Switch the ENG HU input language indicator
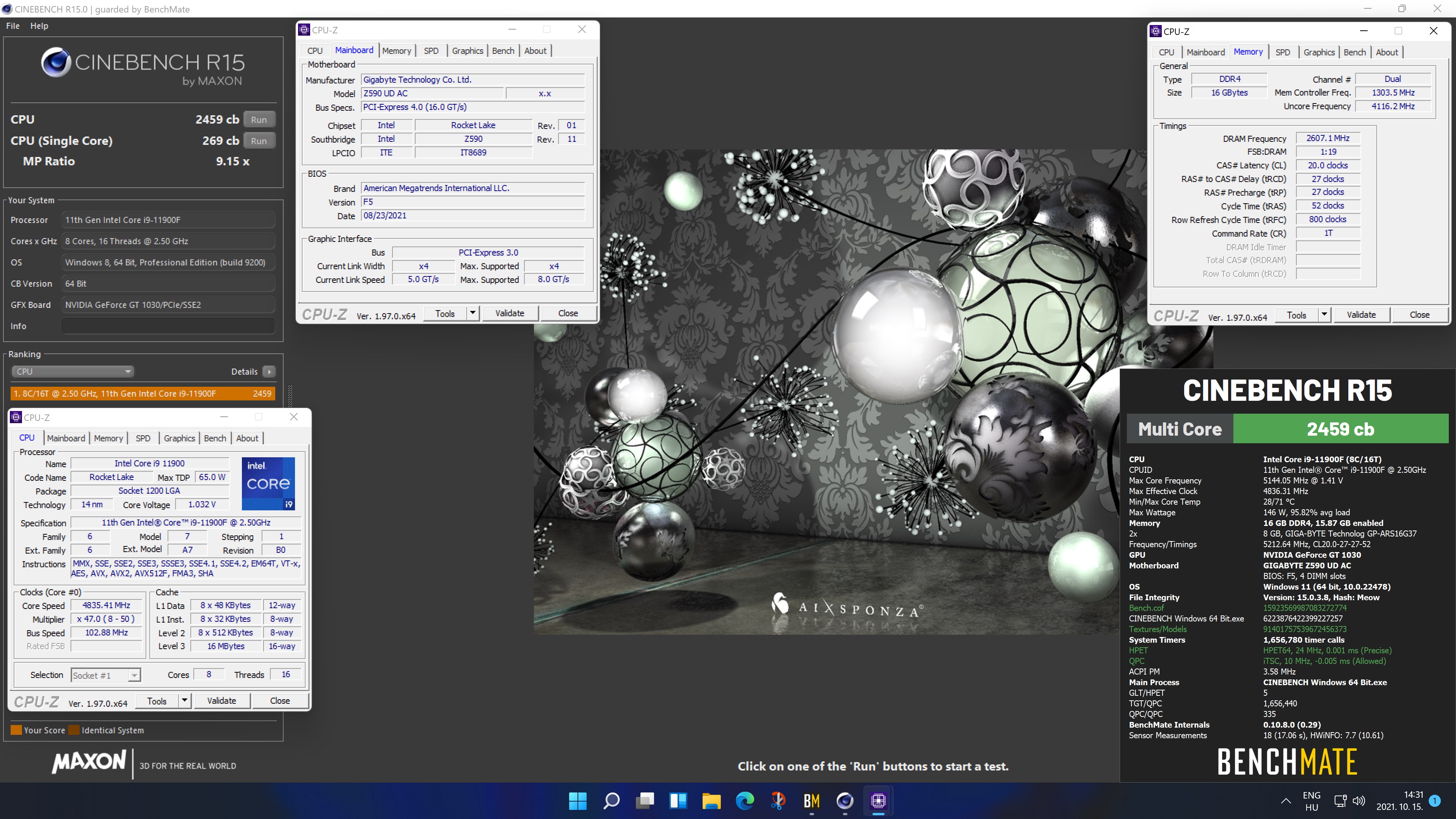This screenshot has width=1456, height=819. coord(1311,801)
